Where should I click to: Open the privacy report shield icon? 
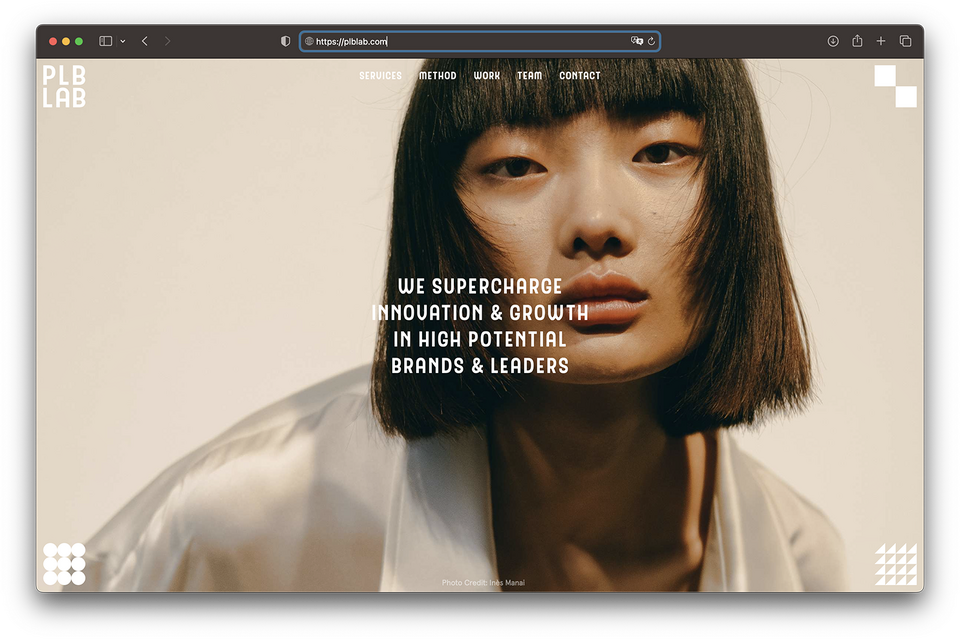click(x=285, y=41)
